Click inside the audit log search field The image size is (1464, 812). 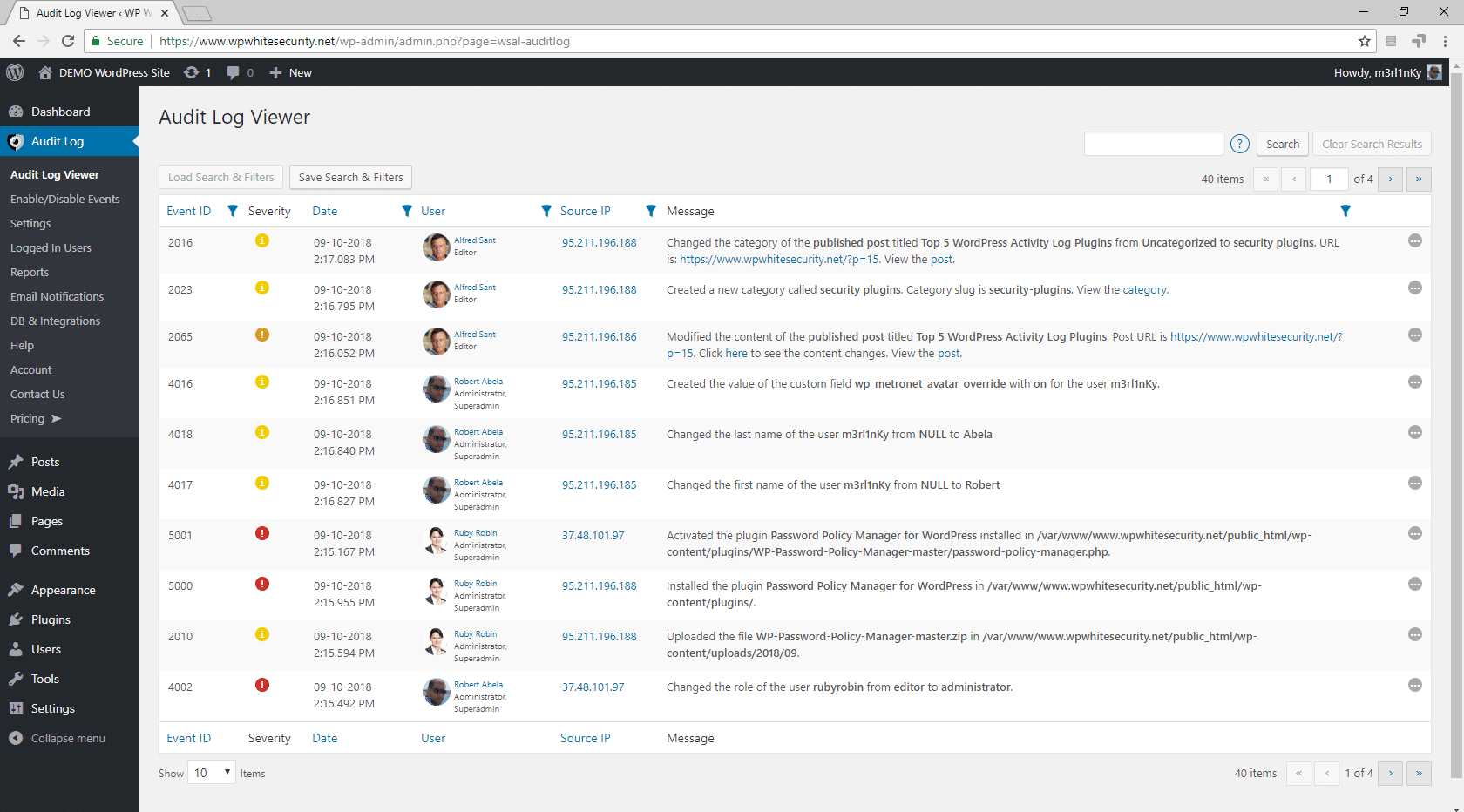pyautogui.click(x=1153, y=143)
